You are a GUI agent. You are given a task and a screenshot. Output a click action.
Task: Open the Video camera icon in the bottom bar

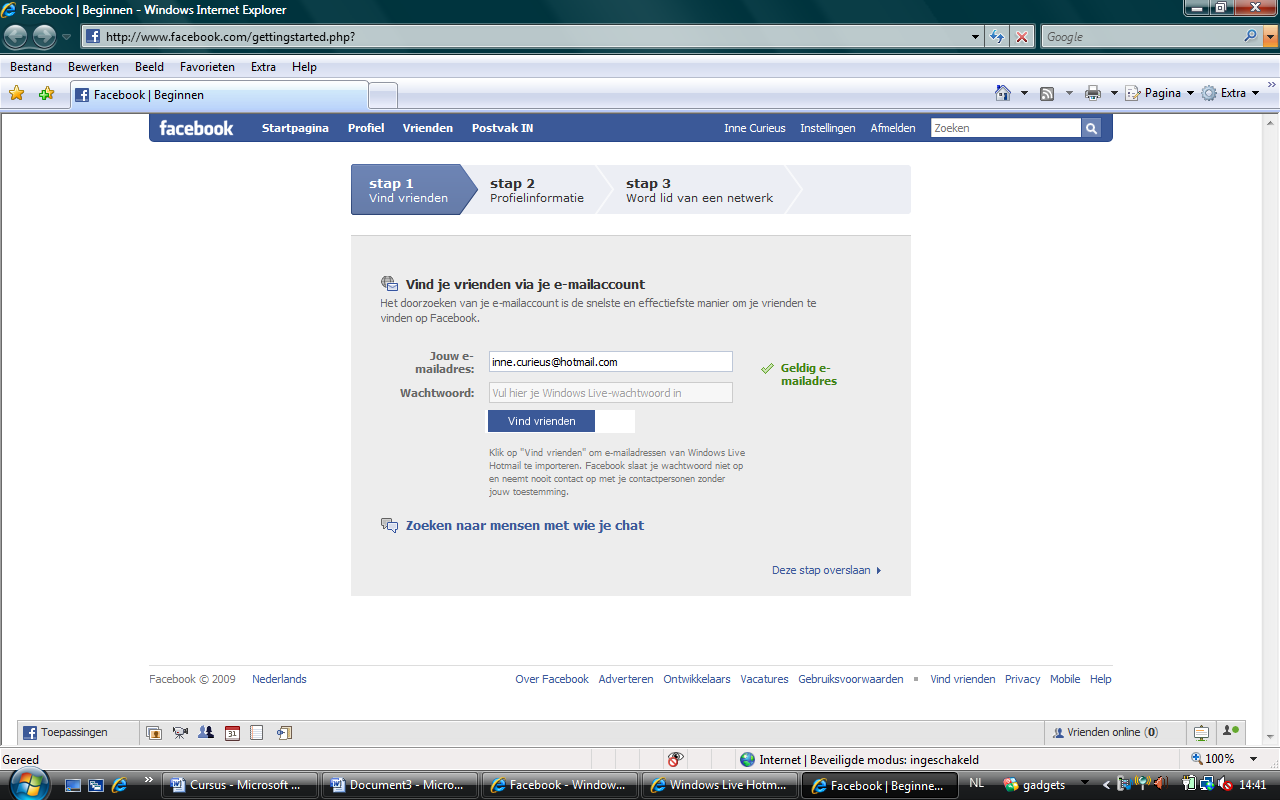click(x=180, y=733)
